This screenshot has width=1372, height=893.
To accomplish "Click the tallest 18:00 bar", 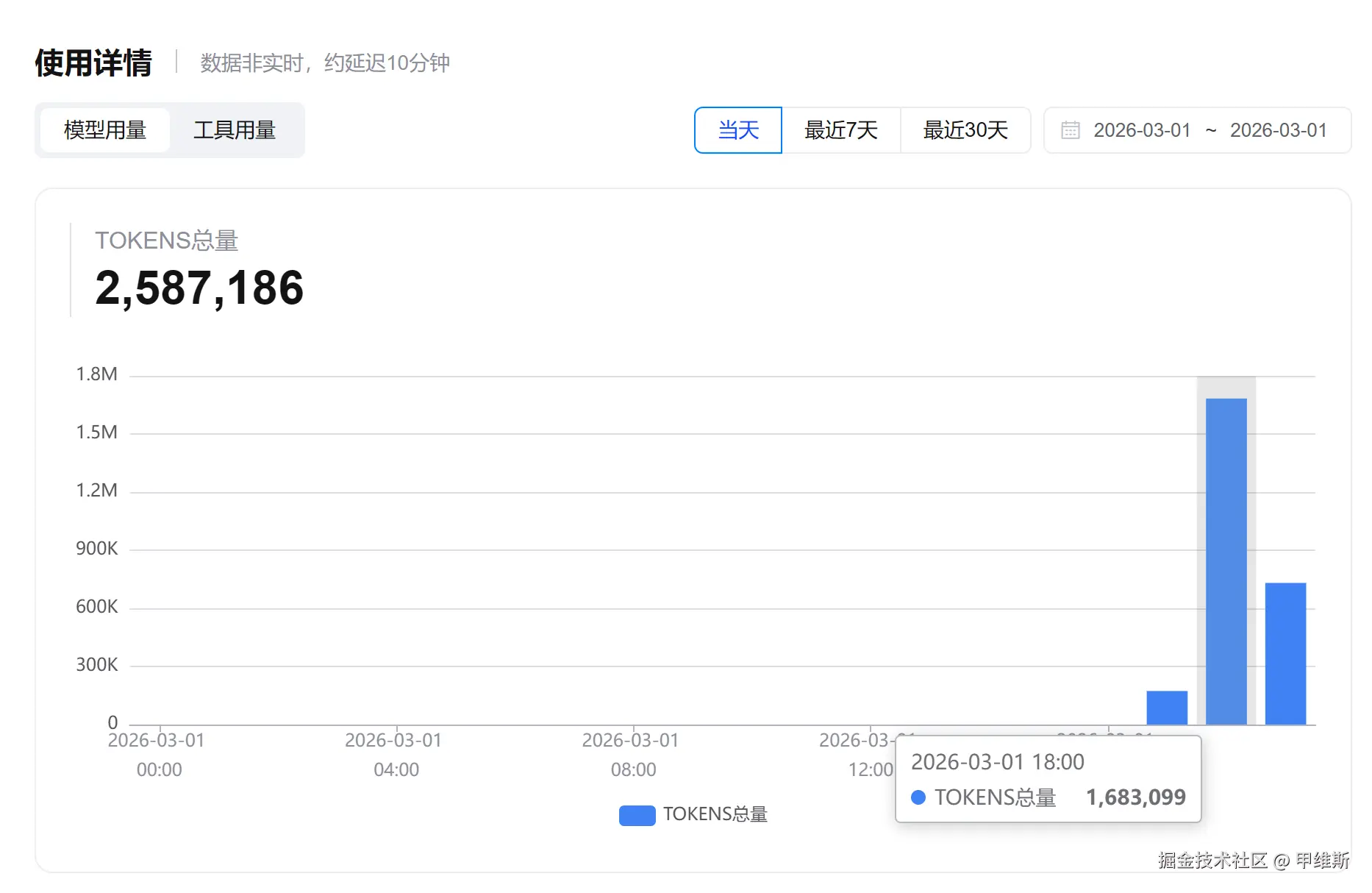I will coord(1226,561).
